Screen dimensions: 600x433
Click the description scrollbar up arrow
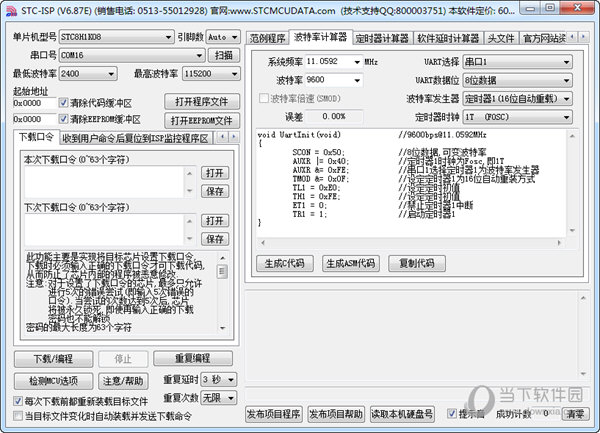click(x=222, y=258)
